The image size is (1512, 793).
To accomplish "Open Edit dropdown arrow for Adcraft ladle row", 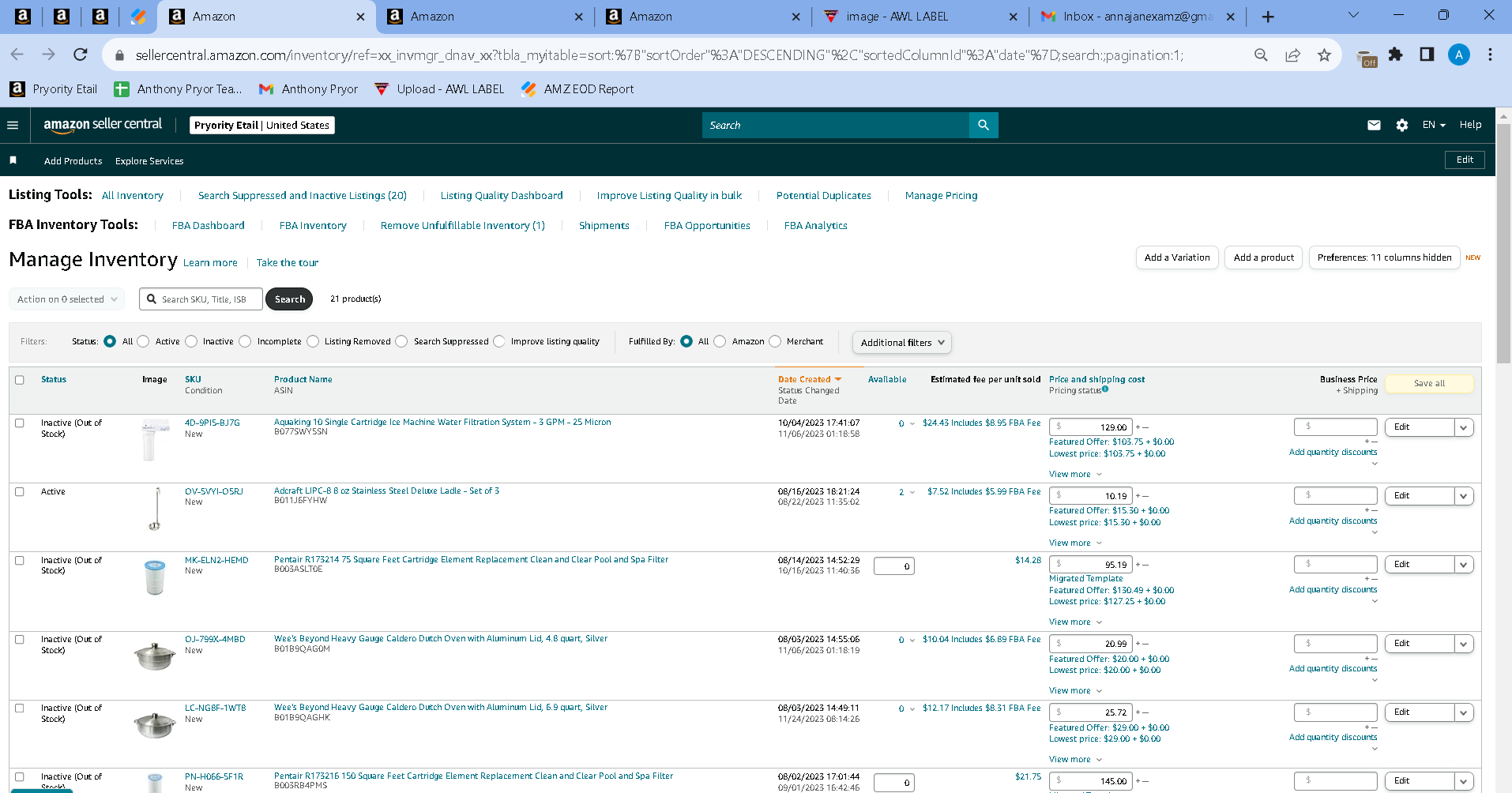I will click(1464, 496).
